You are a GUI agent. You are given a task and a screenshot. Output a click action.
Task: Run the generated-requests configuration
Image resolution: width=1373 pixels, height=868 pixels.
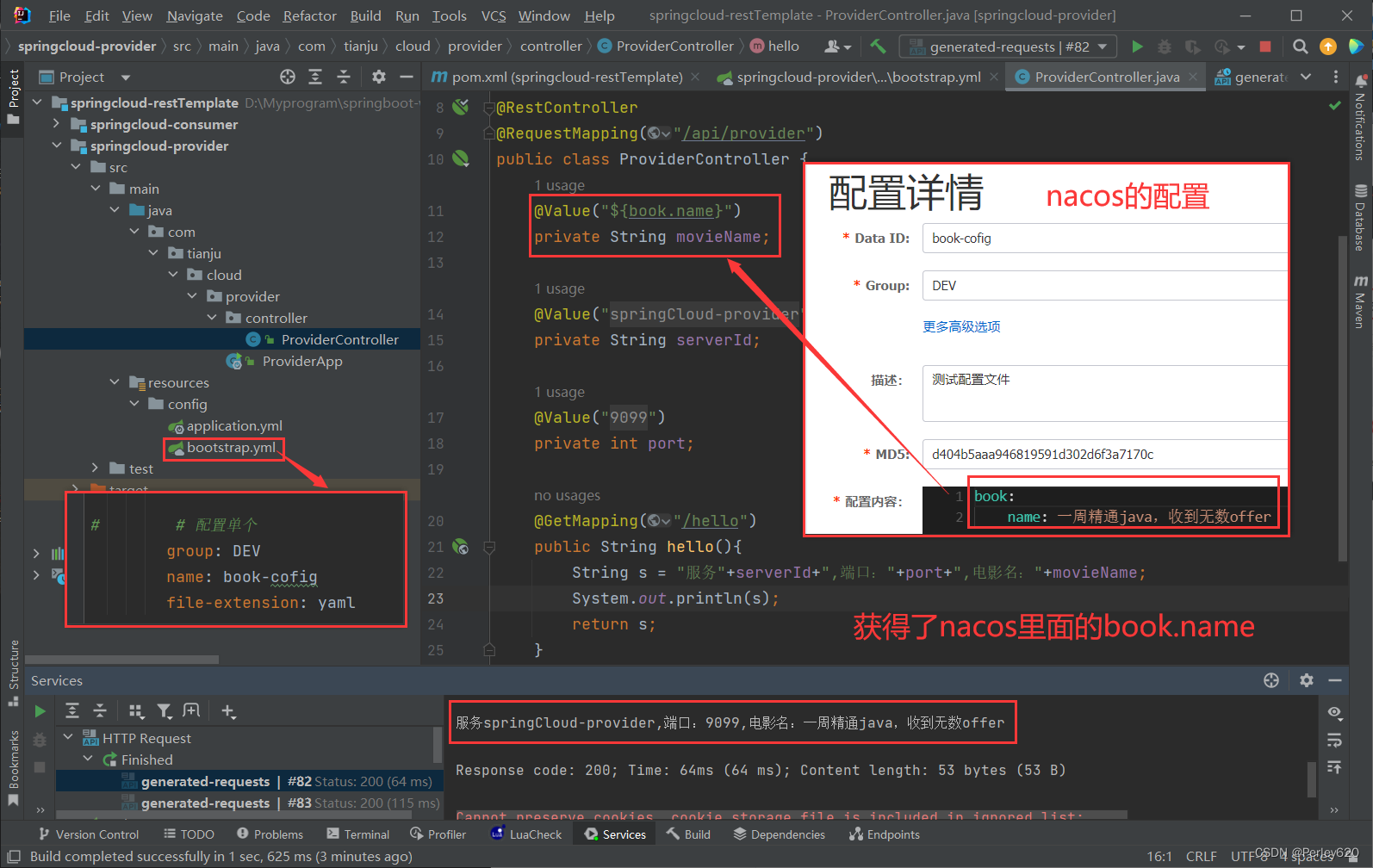1137,46
